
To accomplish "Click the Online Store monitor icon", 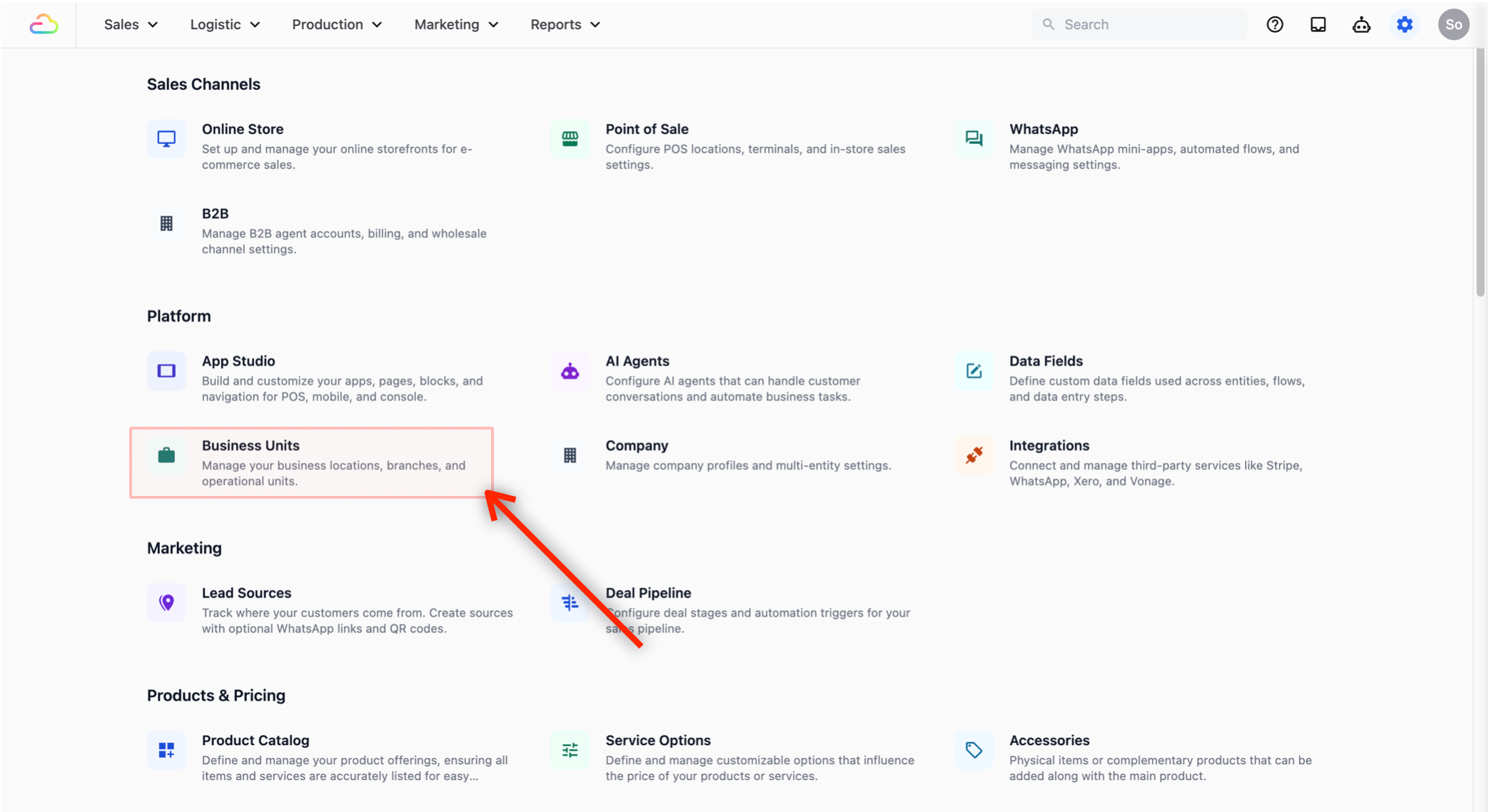I will point(166,138).
